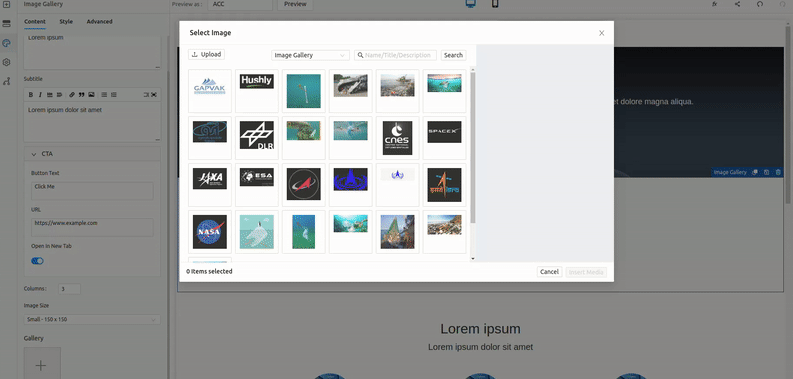Switch to desktop preview icon
The image size is (793, 379).
pos(471,4)
